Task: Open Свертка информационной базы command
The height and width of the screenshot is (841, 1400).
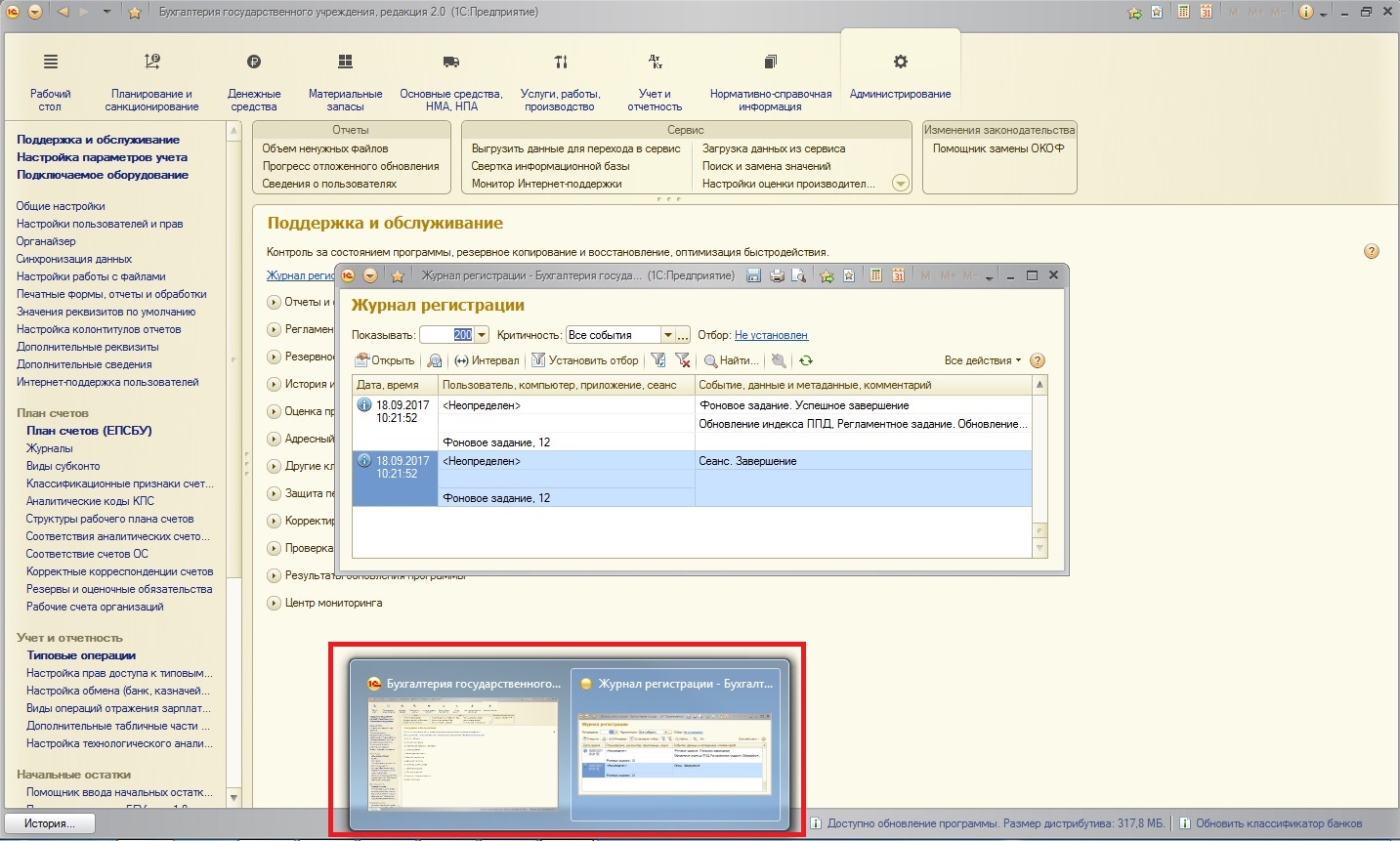Action: point(550,166)
